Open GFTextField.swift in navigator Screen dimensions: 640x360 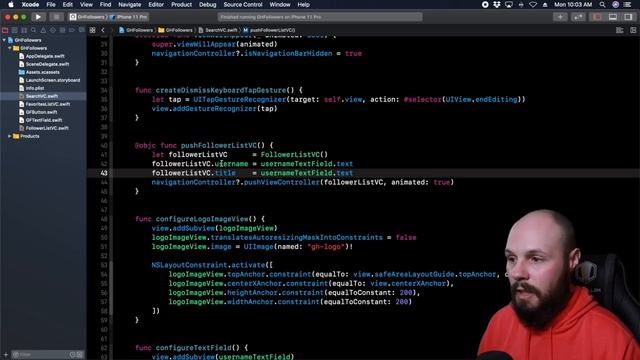pos(40,120)
